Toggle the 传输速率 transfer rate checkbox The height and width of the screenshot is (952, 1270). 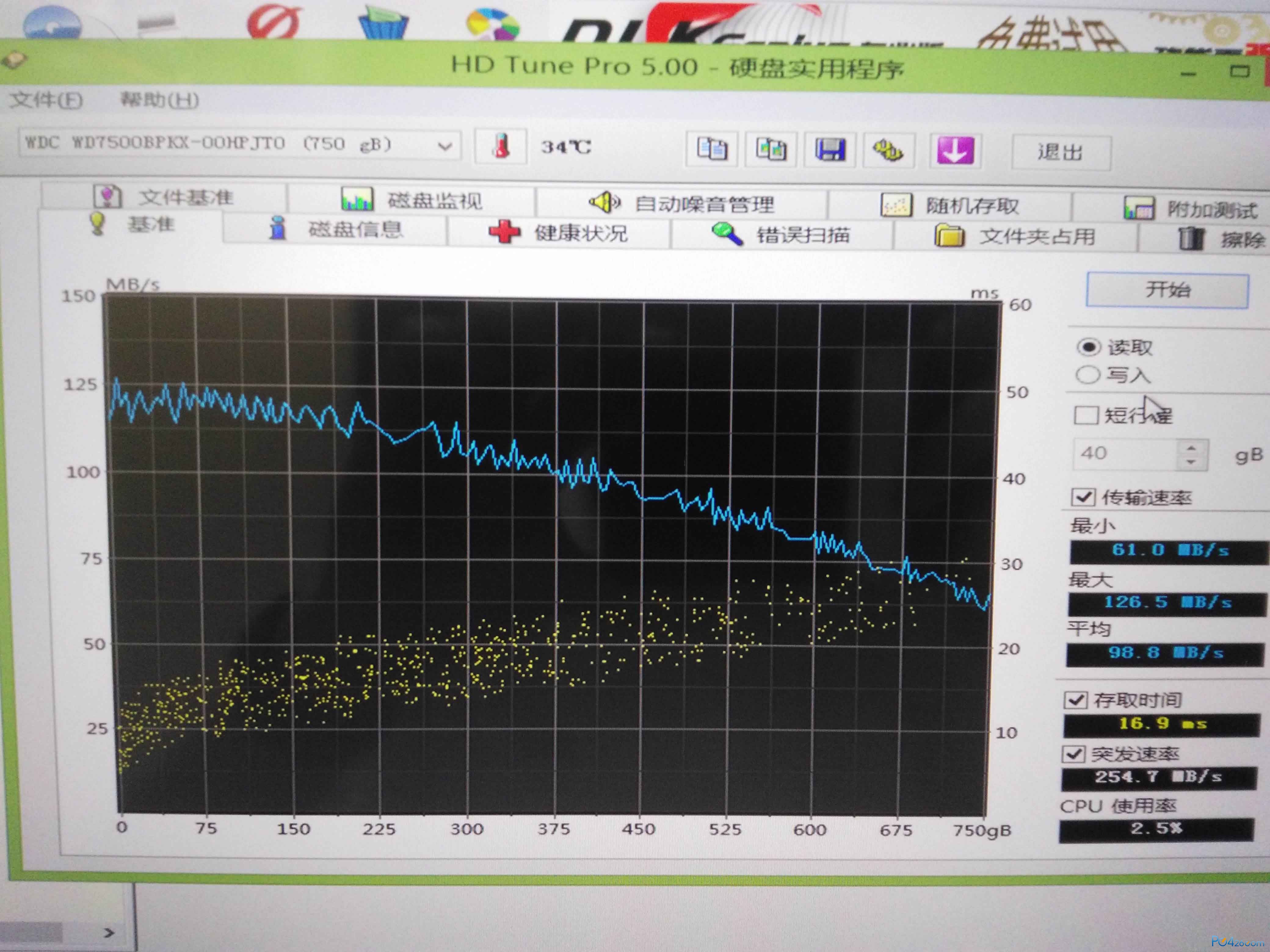point(1083,497)
